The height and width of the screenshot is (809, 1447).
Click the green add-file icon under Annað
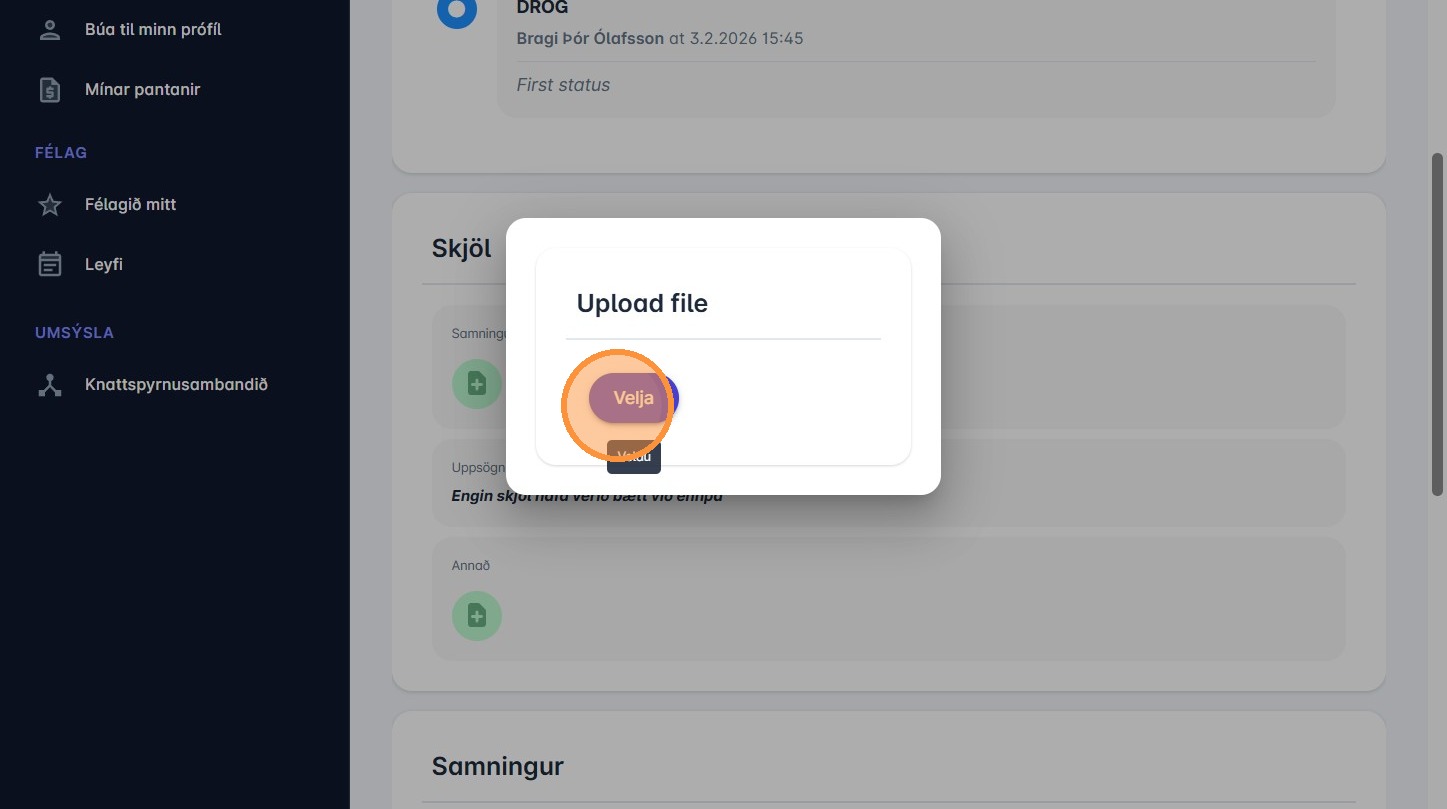coord(477,616)
